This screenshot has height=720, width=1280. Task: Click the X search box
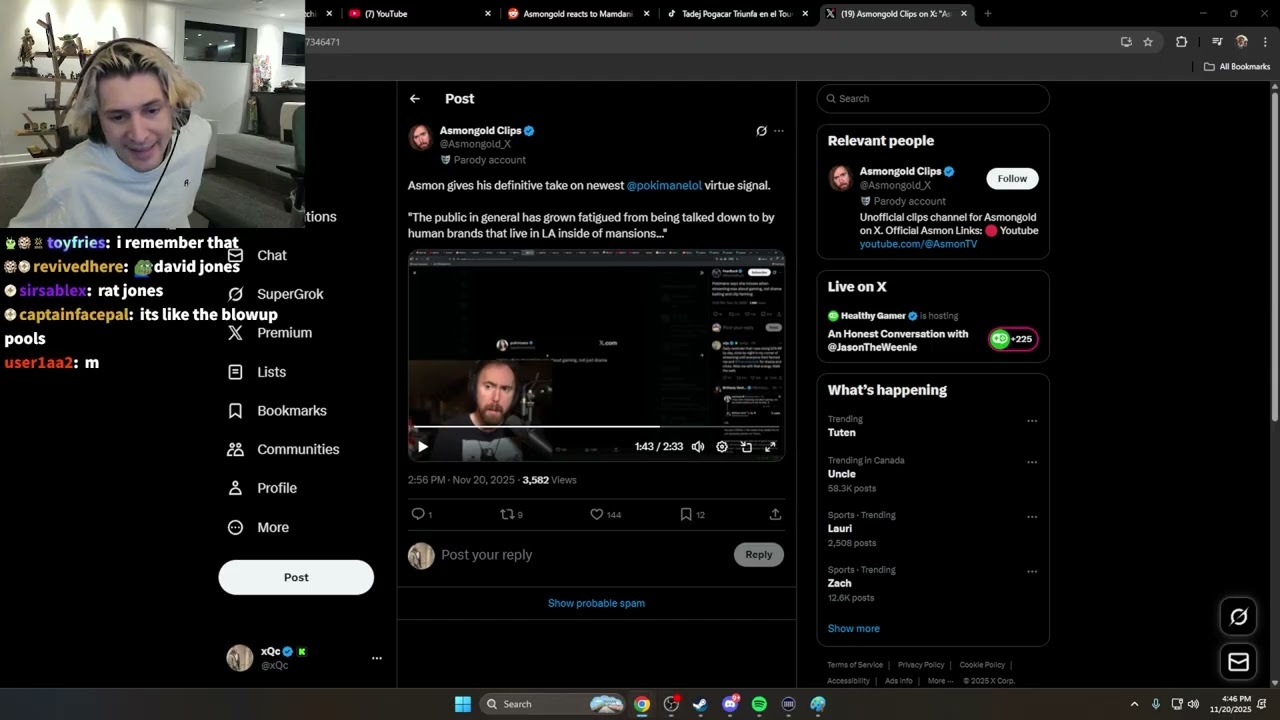click(933, 98)
